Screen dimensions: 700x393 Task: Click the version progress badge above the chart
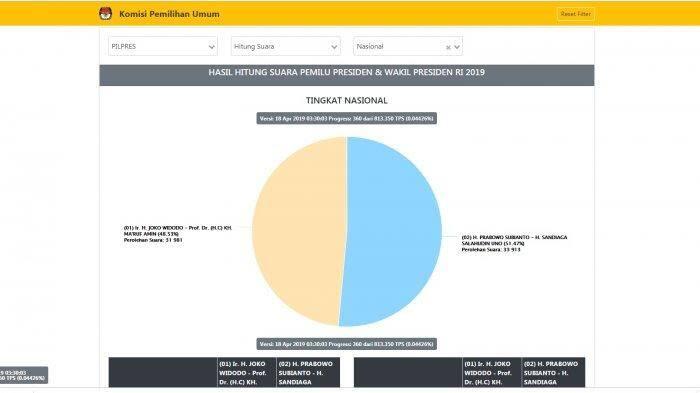(x=346, y=119)
